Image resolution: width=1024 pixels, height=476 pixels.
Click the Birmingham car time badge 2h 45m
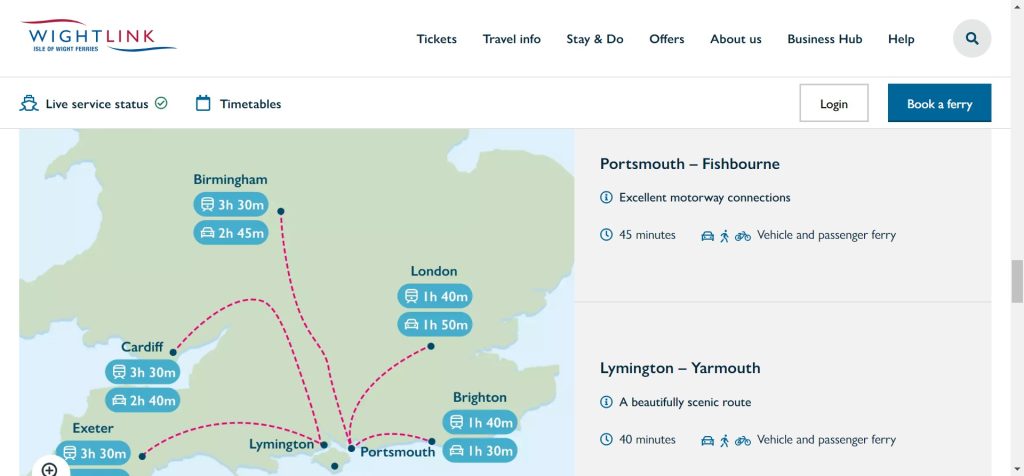231,233
